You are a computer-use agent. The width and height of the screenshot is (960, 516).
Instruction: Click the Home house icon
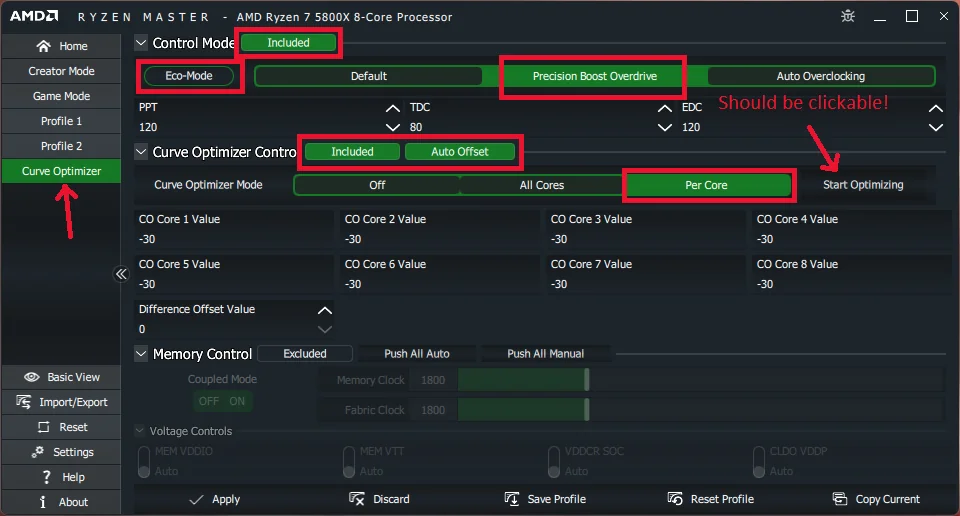click(x=43, y=46)
